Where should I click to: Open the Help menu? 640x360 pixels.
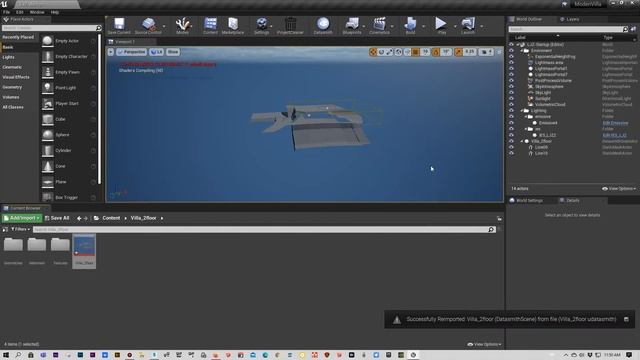54,12
